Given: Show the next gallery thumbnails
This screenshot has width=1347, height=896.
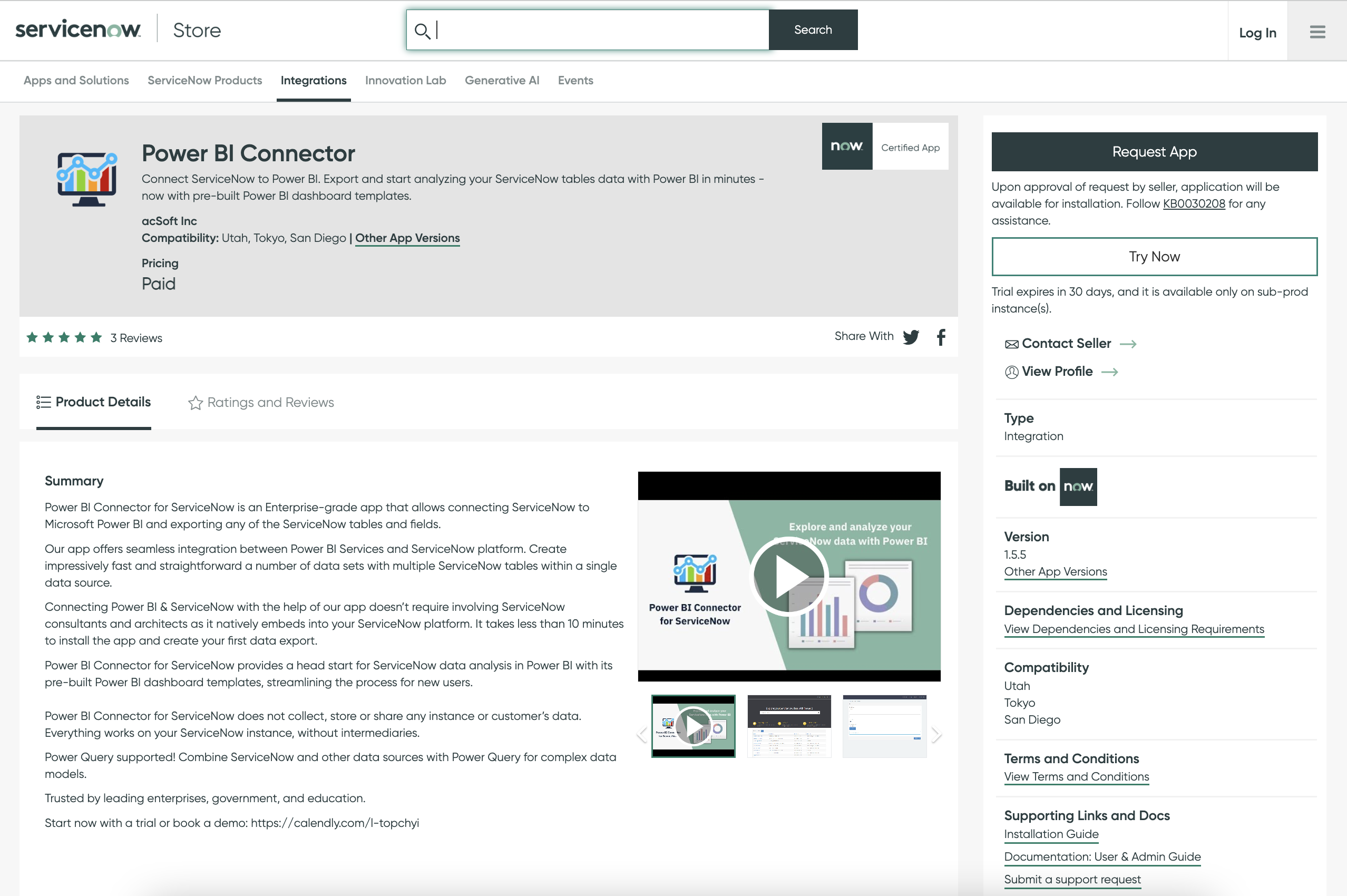Looking at the screenshot, I should 936,734.
